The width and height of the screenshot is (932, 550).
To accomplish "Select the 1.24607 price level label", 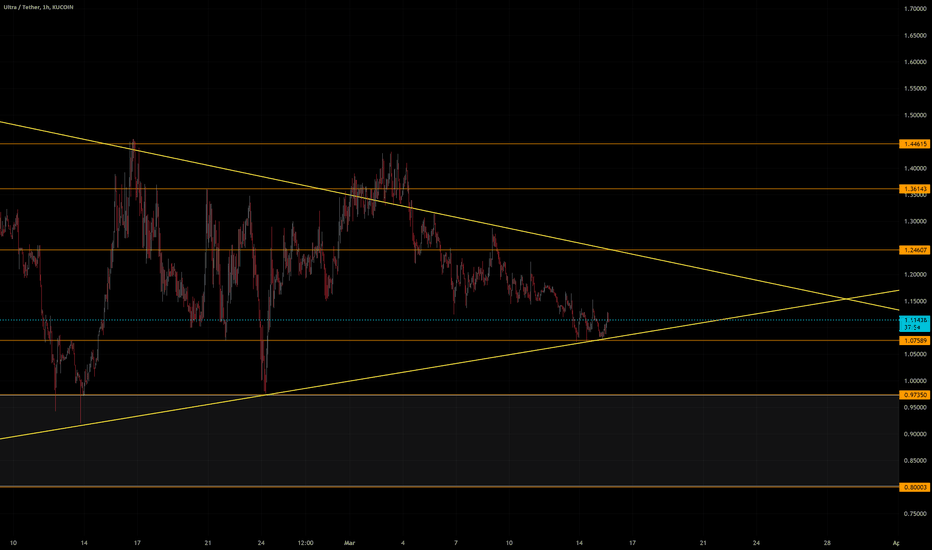I will point(915,250).
